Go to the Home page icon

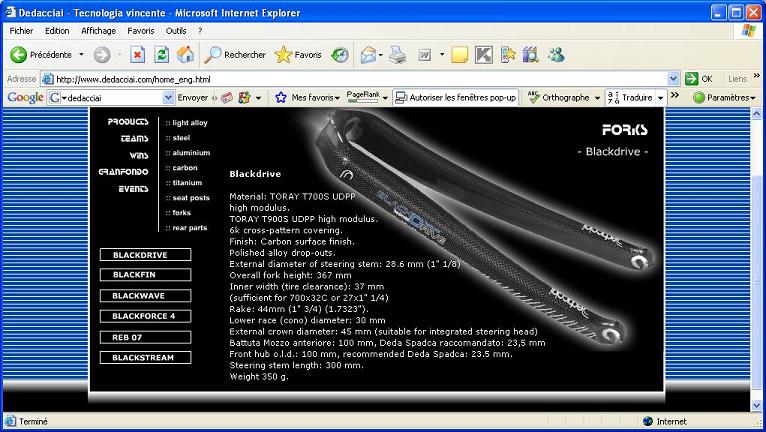pyautogui.click(x=185, y=54)
